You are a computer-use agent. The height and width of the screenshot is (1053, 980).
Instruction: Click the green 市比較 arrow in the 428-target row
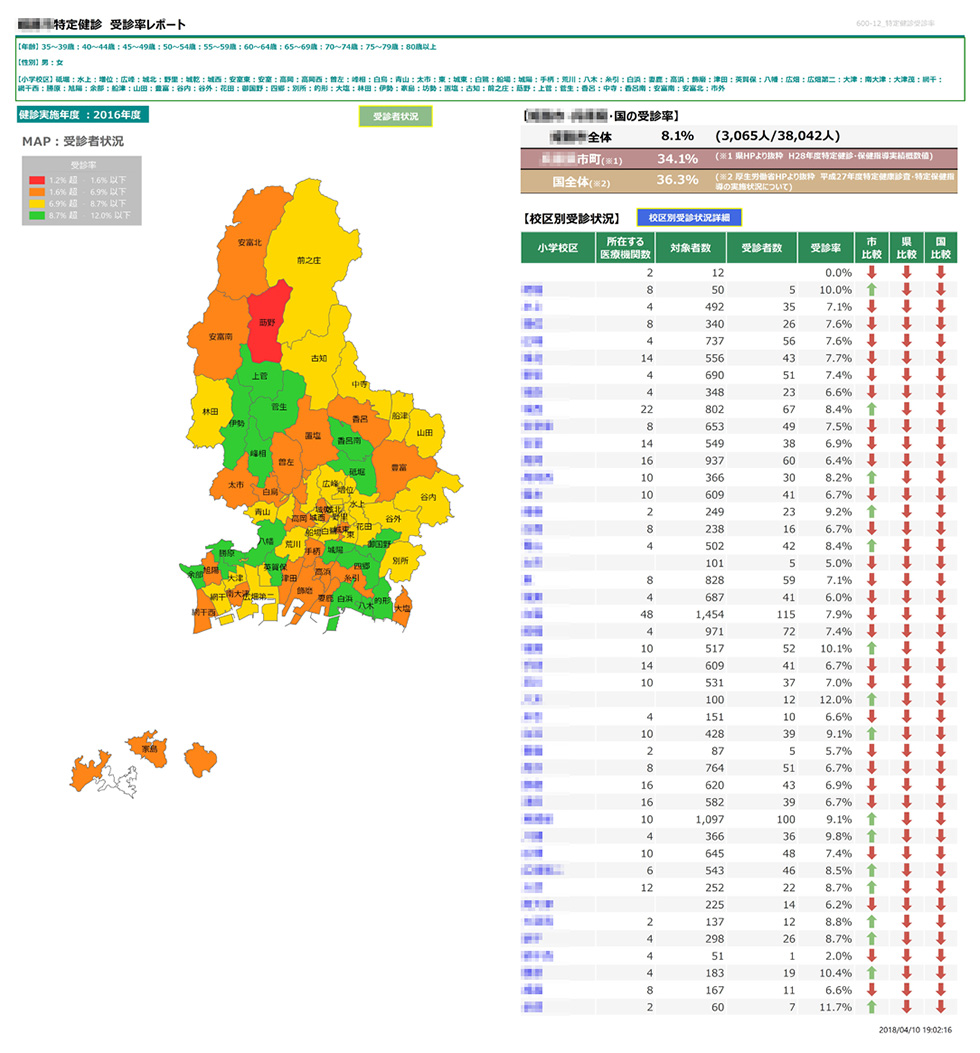871,734
